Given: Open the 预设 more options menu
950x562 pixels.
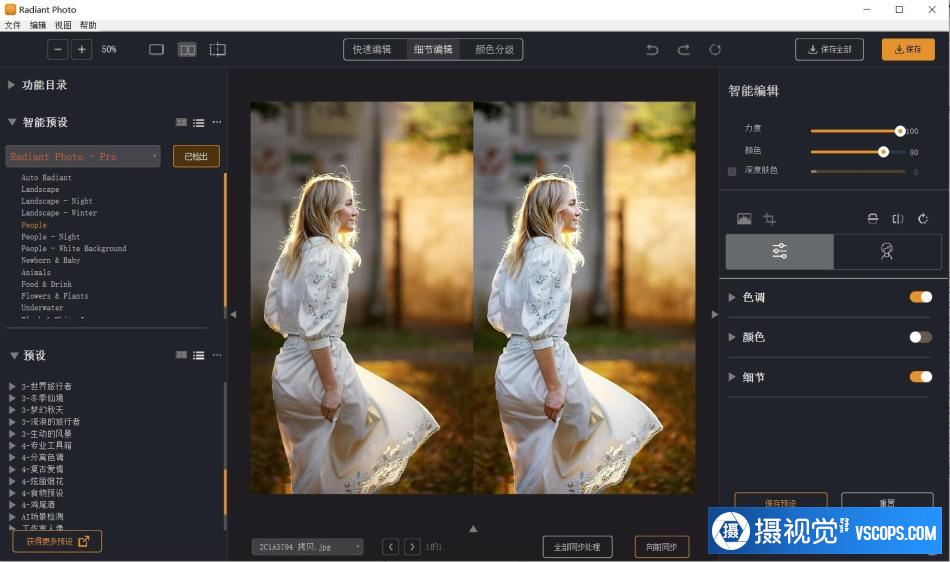Looking at the screenshot, I should click(216, 355).
